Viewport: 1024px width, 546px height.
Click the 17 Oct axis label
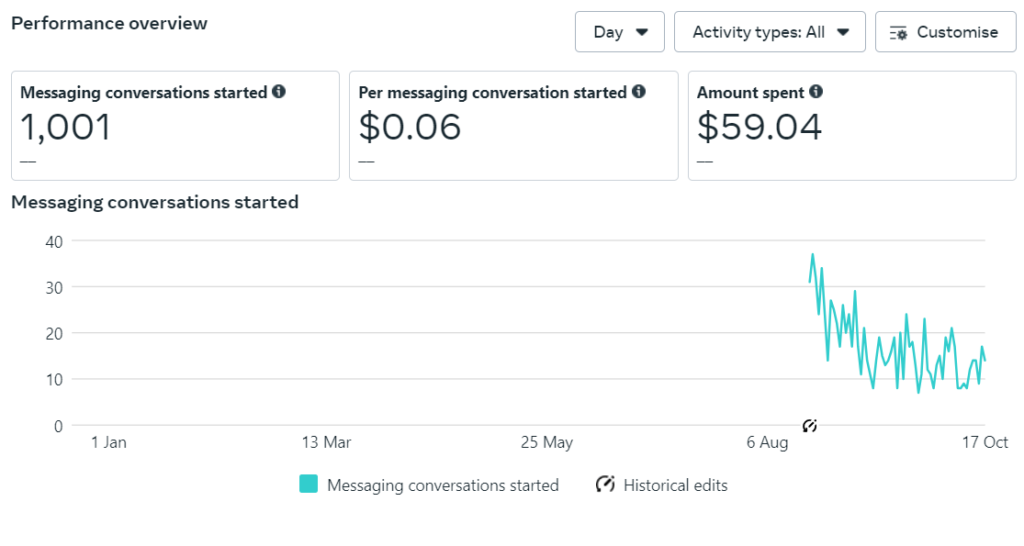tap(985, 442)
